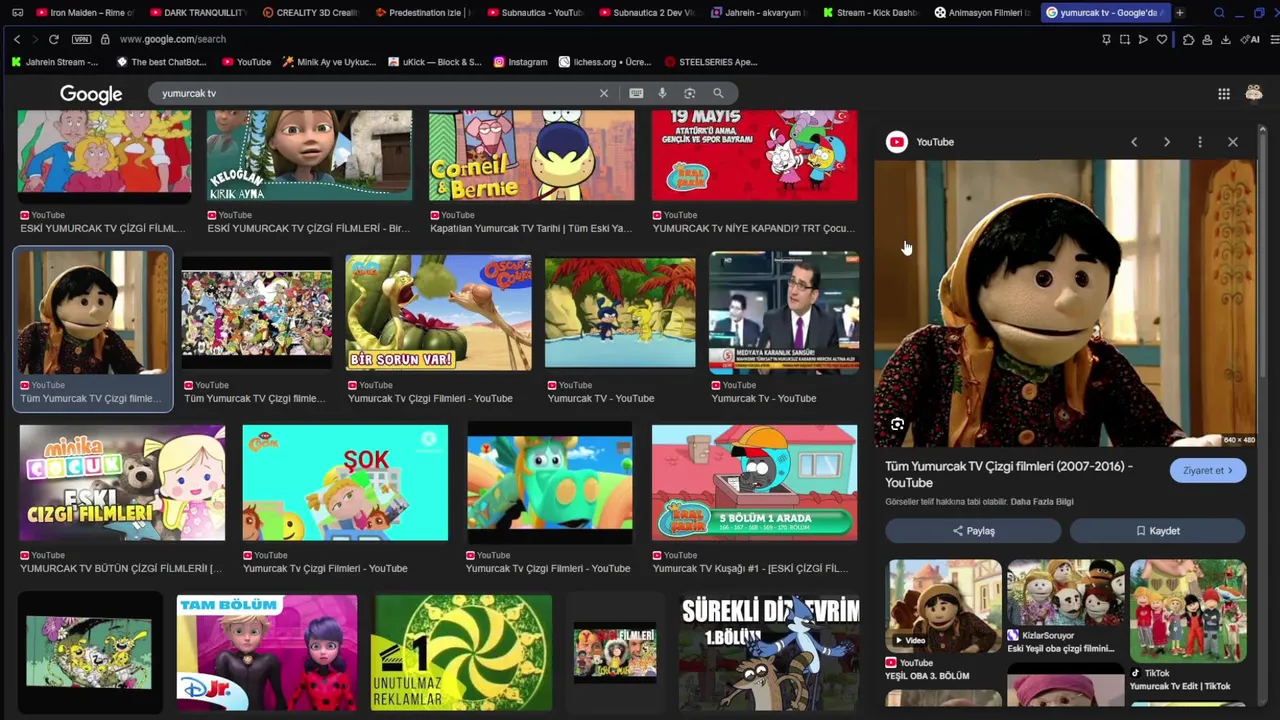Open the YouTube bookmark in bookmarks bar
This screenshot has width=1280, height=720.
point(246,62)
